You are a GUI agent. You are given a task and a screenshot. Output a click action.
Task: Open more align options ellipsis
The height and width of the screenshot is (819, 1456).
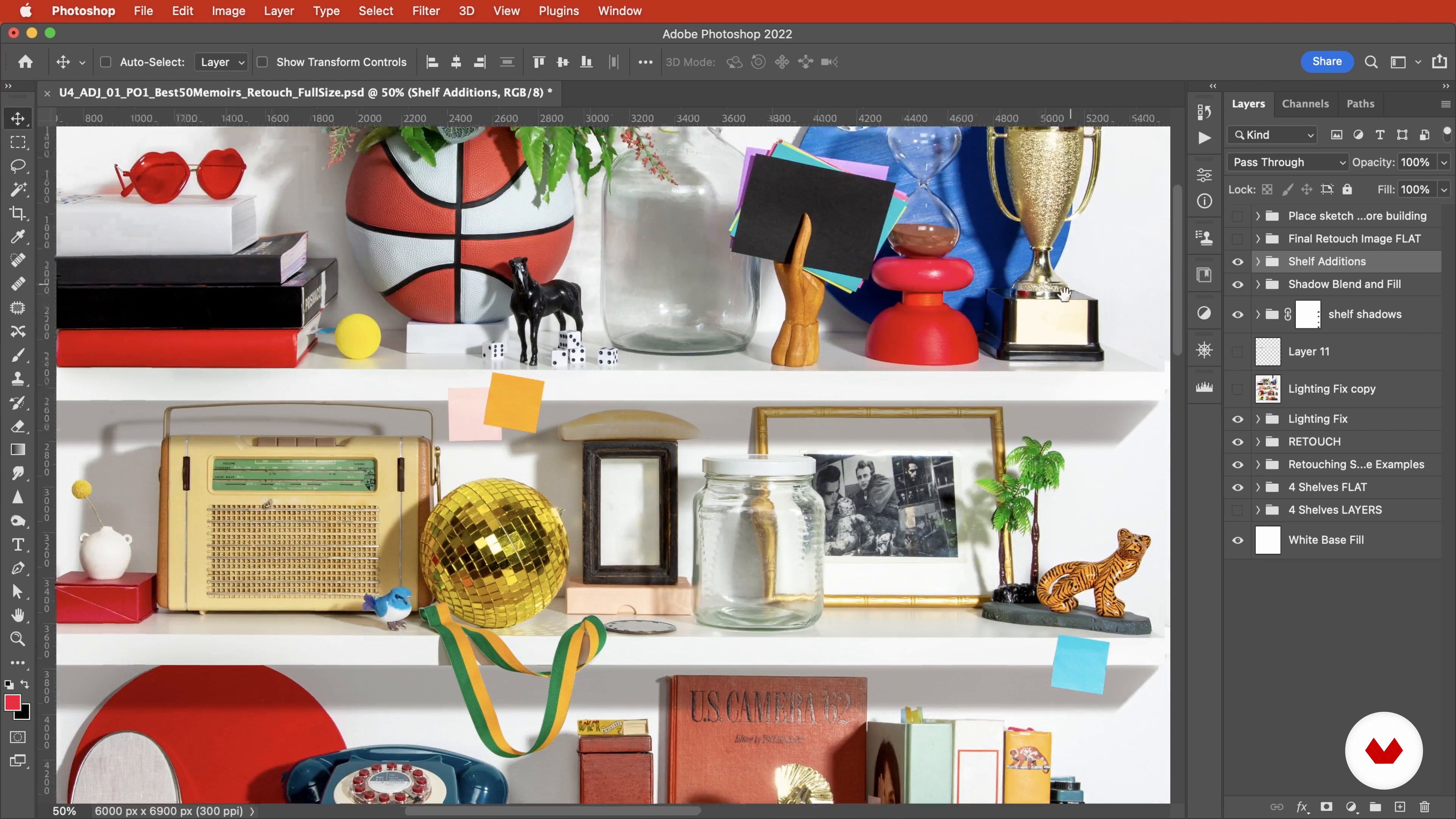point(645,61)
